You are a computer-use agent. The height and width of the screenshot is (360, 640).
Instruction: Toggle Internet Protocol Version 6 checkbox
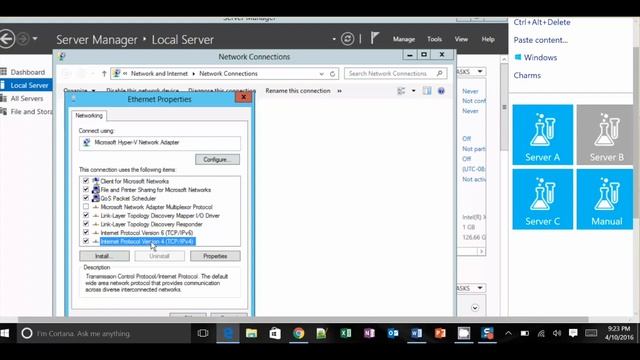[x=86, y=232]
